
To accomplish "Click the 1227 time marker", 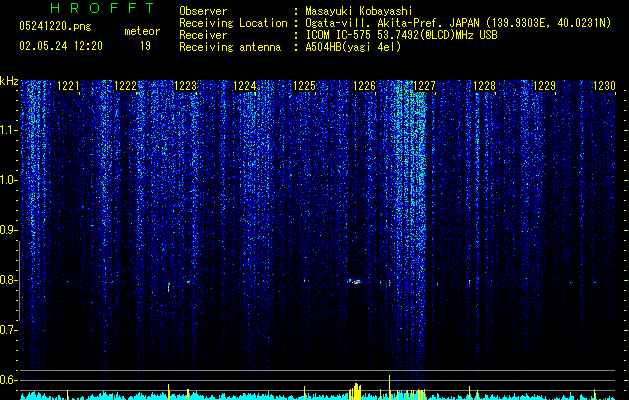I will pos(424,86).
